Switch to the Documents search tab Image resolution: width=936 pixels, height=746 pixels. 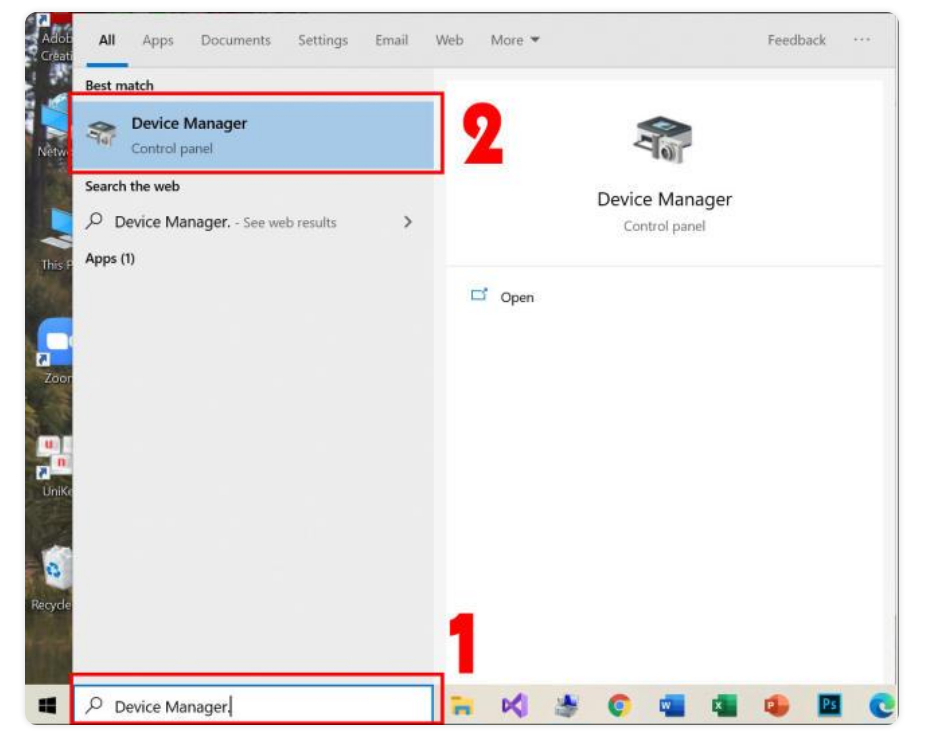(236, 41)
